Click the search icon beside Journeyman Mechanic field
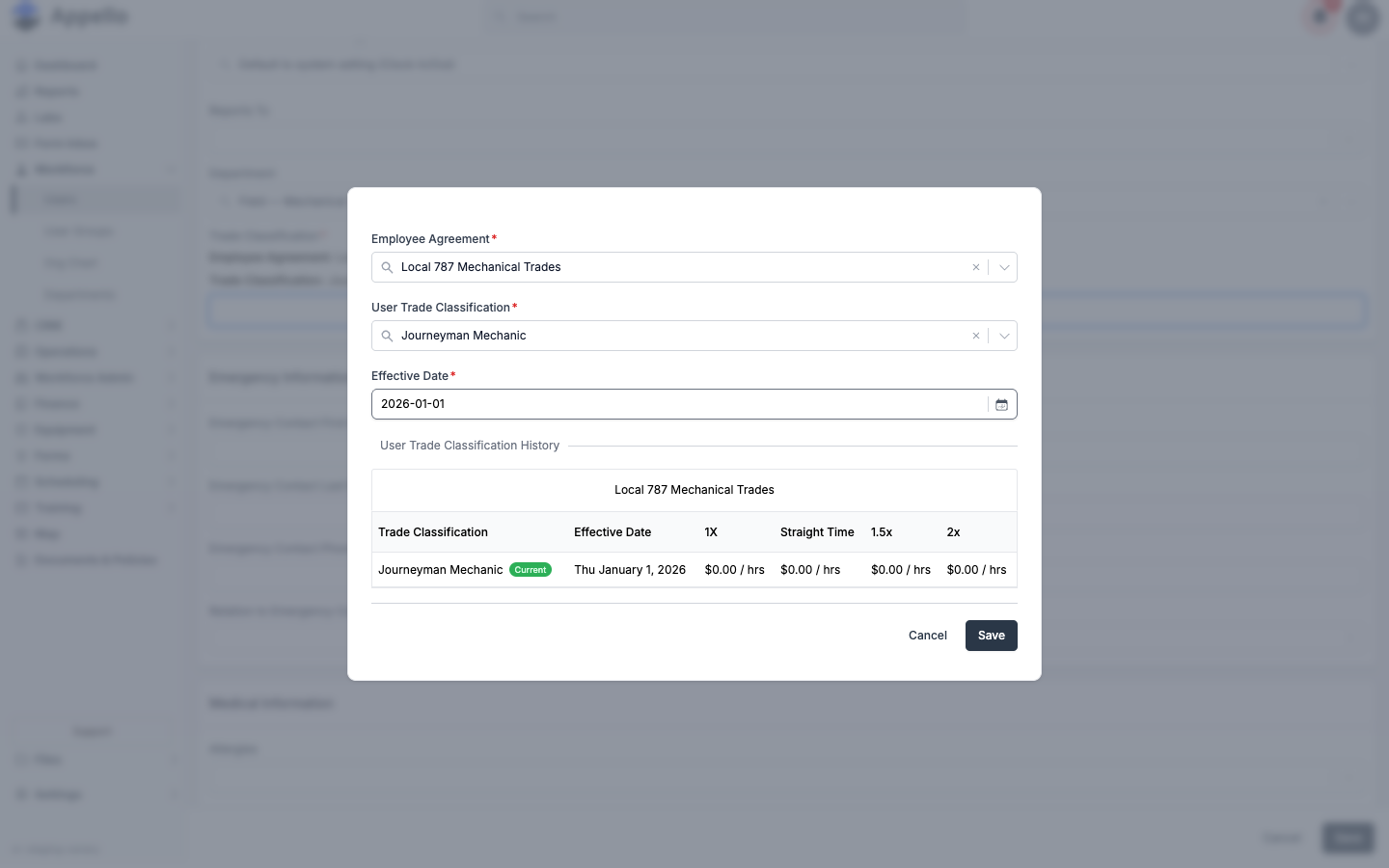 [387, 336]
